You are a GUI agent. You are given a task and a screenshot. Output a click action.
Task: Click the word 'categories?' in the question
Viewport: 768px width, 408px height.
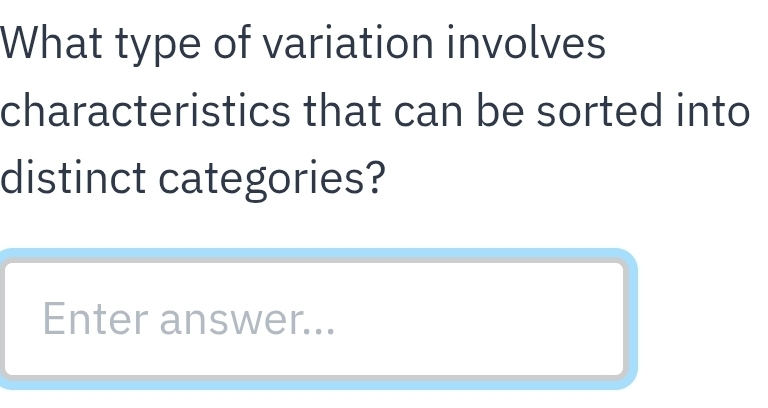pos(272,180)
